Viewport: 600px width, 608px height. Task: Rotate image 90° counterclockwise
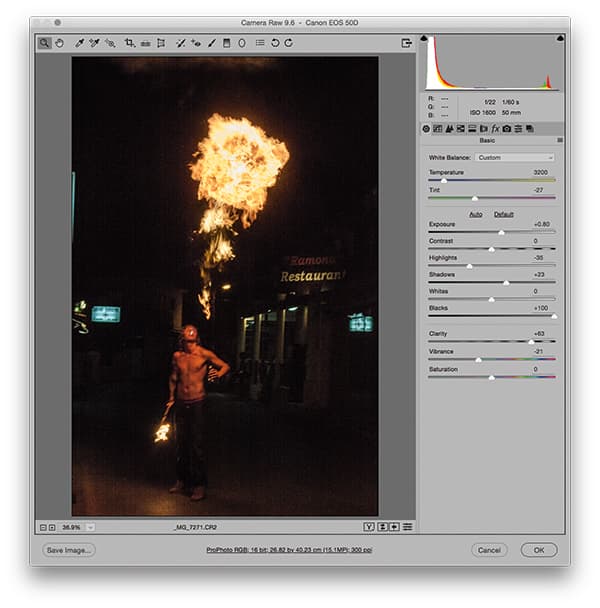(x=275, y=43)
